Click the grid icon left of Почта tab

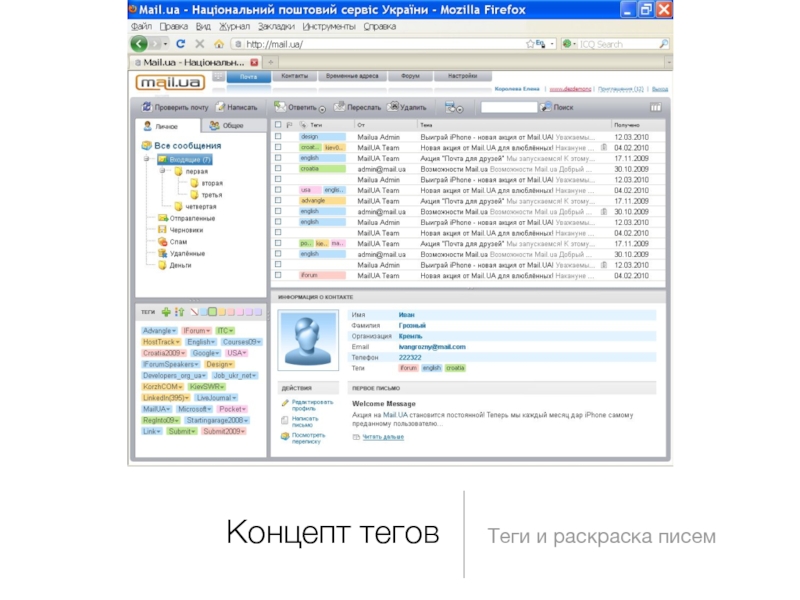(x=218, y=77)
